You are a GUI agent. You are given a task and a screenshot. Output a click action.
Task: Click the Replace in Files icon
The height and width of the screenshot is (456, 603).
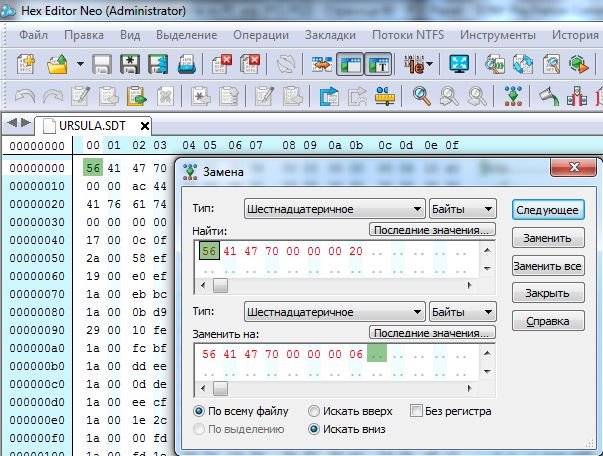(x=523, y=64)
